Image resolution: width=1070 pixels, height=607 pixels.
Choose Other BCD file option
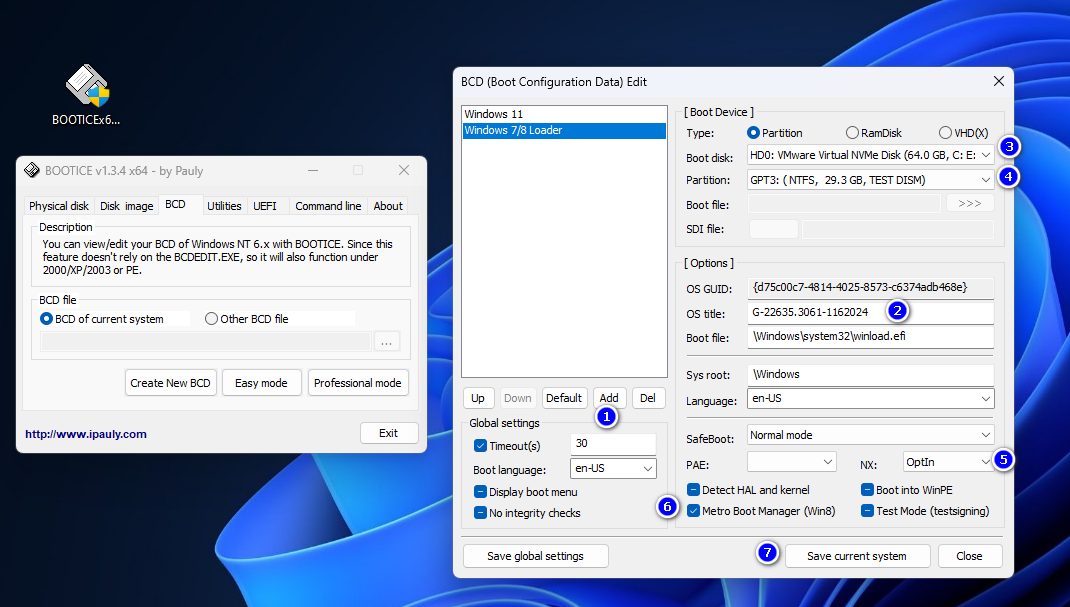[x=212, y=319]
